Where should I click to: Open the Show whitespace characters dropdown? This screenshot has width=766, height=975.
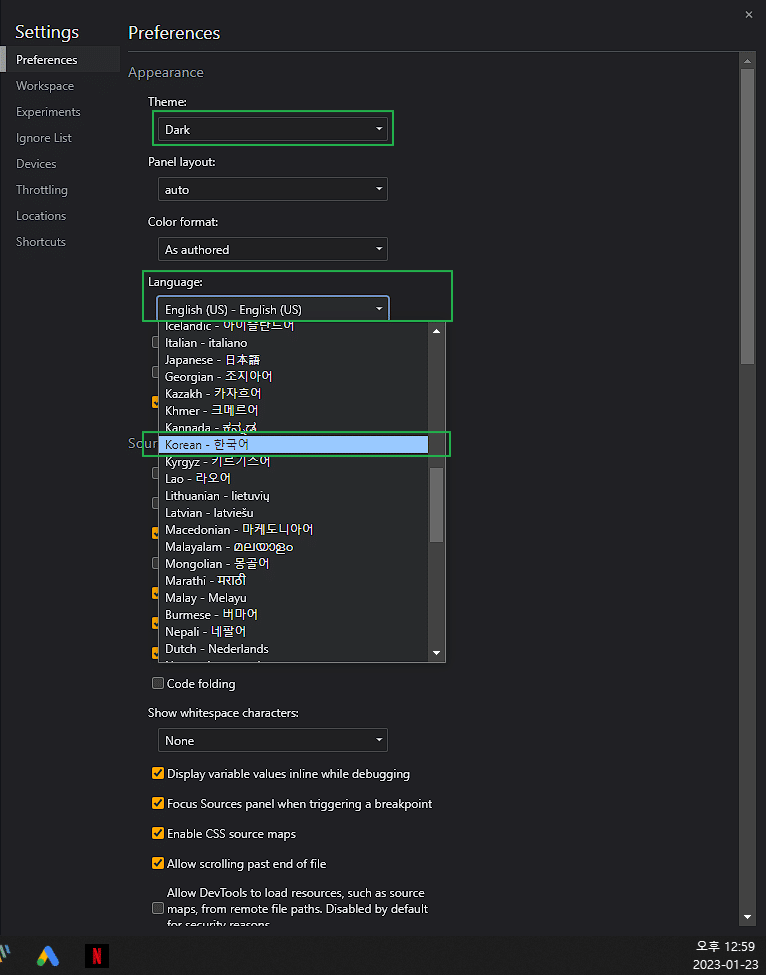[x=273, y=741]
